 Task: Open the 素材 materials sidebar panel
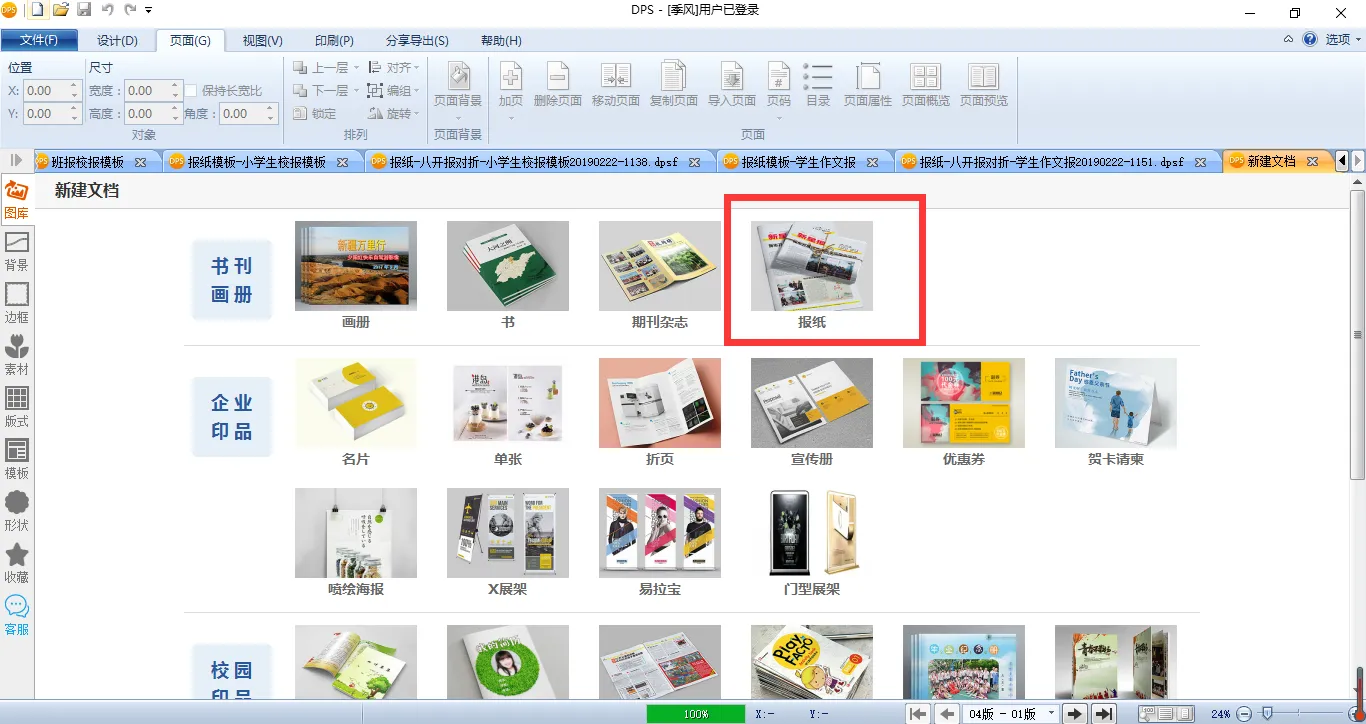click(x=17, y=356)
